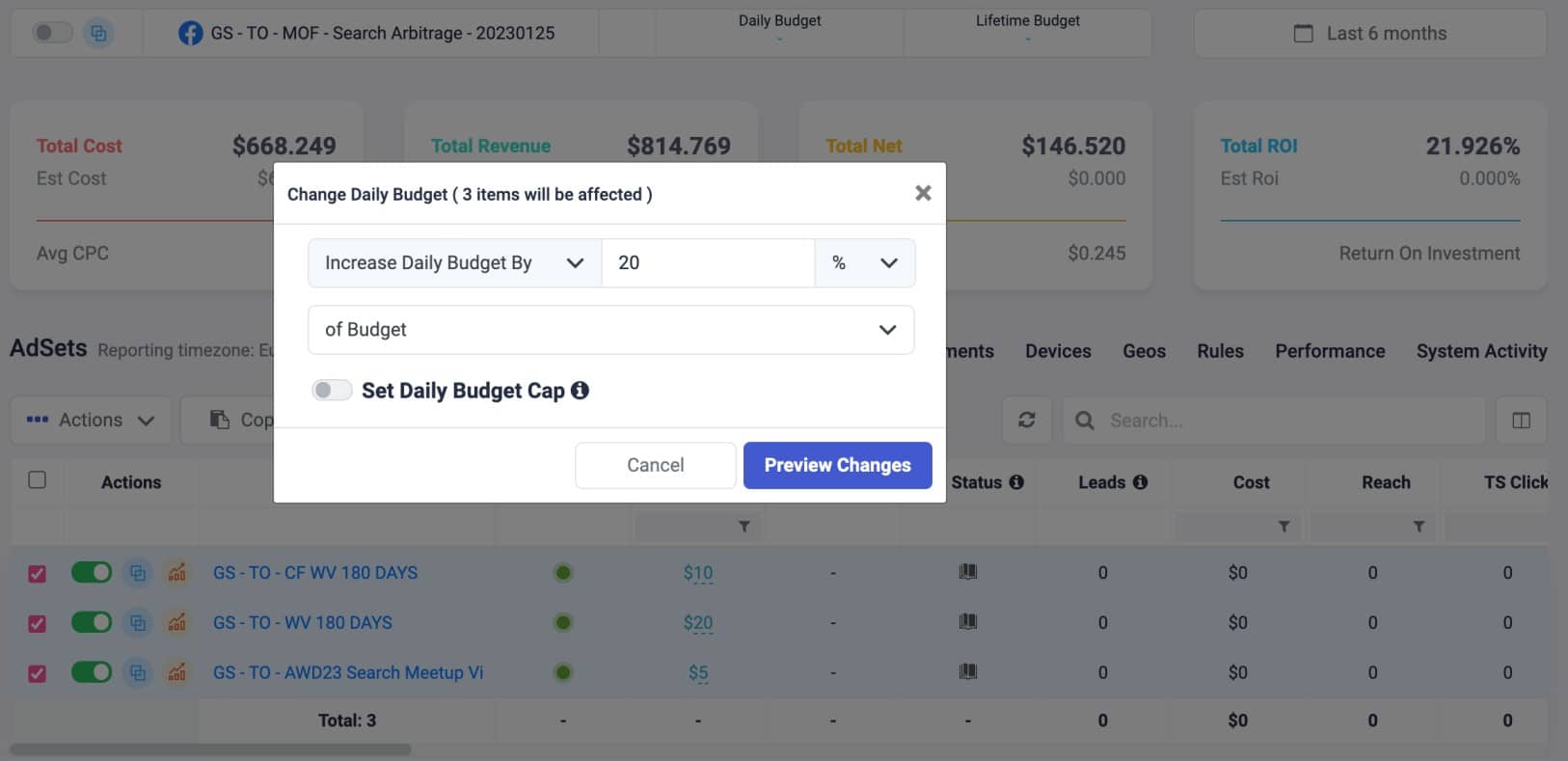The image size is (1568, 761).
Task: Click the $5 daily budget value
Action: [698, 673]
